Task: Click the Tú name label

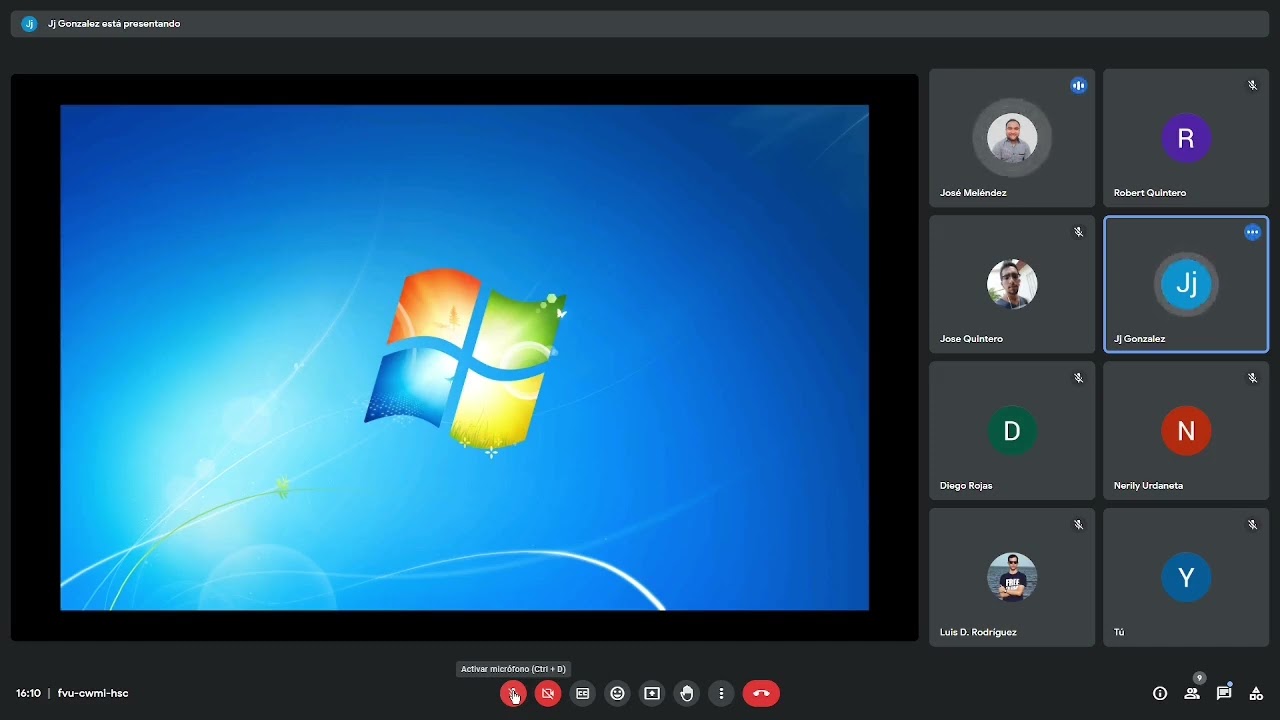Action: coord(1119,632)
